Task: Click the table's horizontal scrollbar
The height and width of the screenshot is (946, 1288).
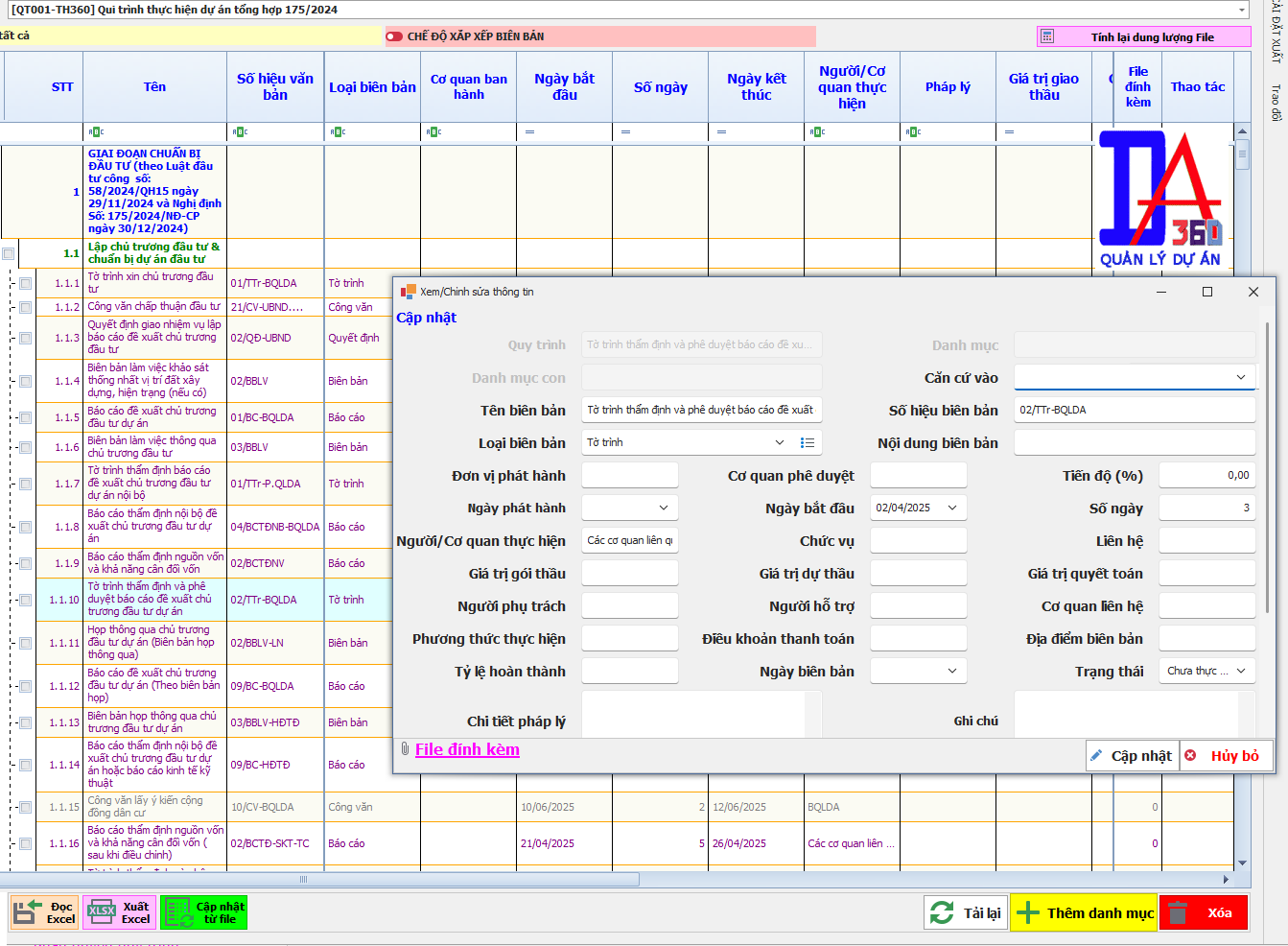Action: [x=316, y=879]
